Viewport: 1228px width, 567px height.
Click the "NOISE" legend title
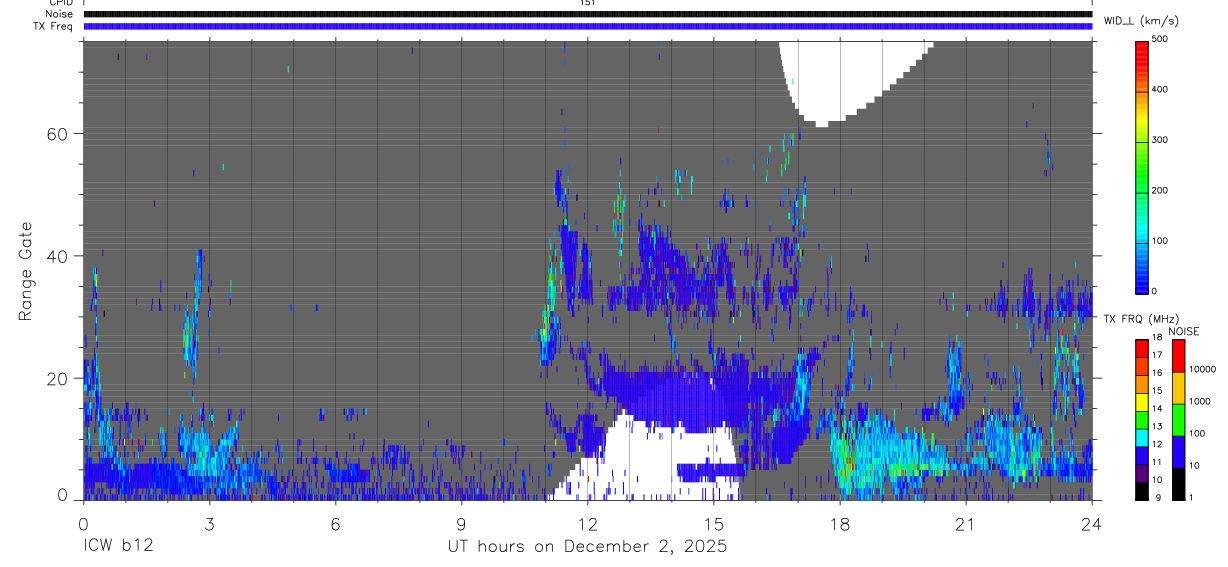[1184, 331]
